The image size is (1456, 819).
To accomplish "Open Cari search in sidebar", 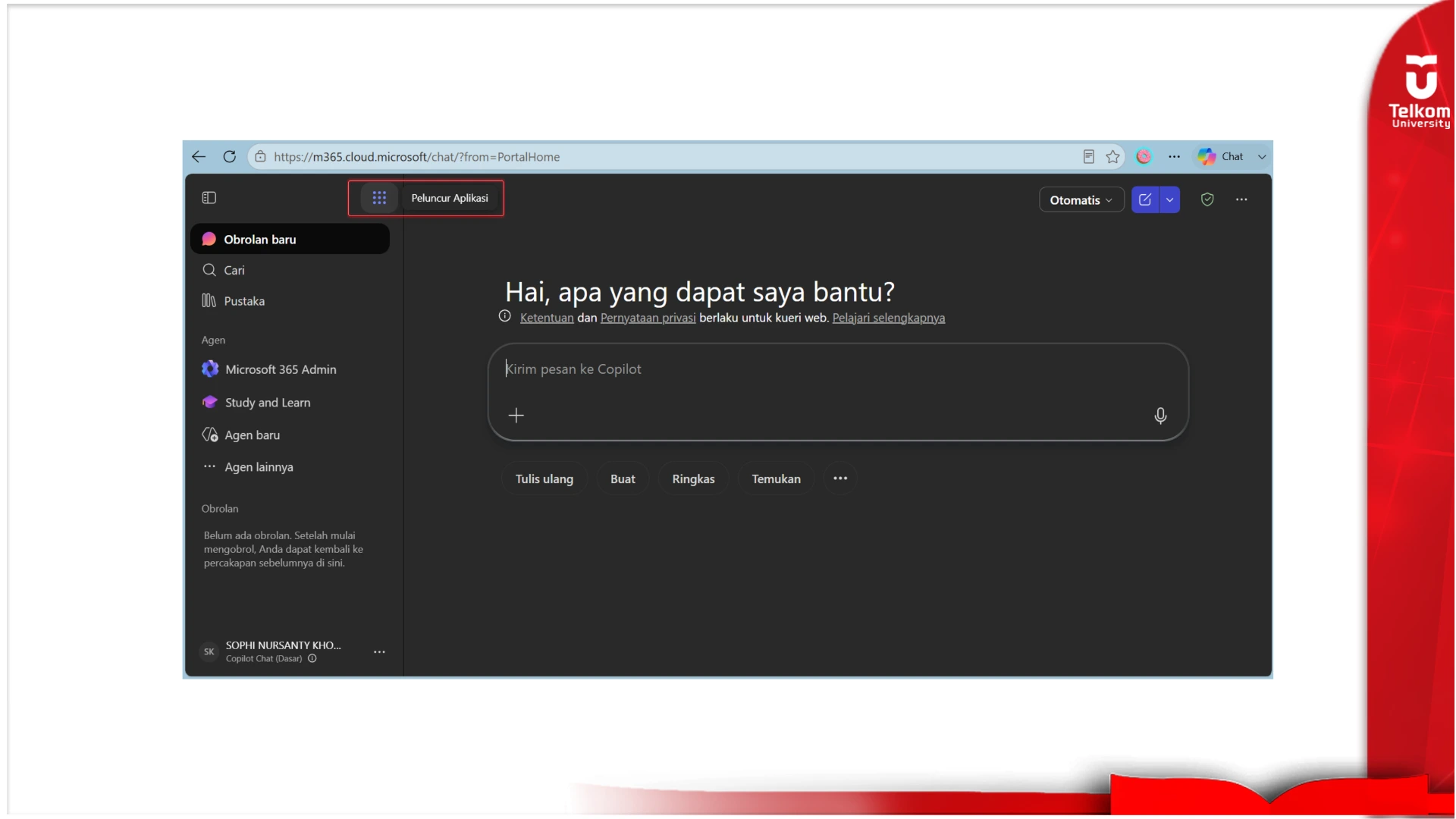I will [290, 271].
